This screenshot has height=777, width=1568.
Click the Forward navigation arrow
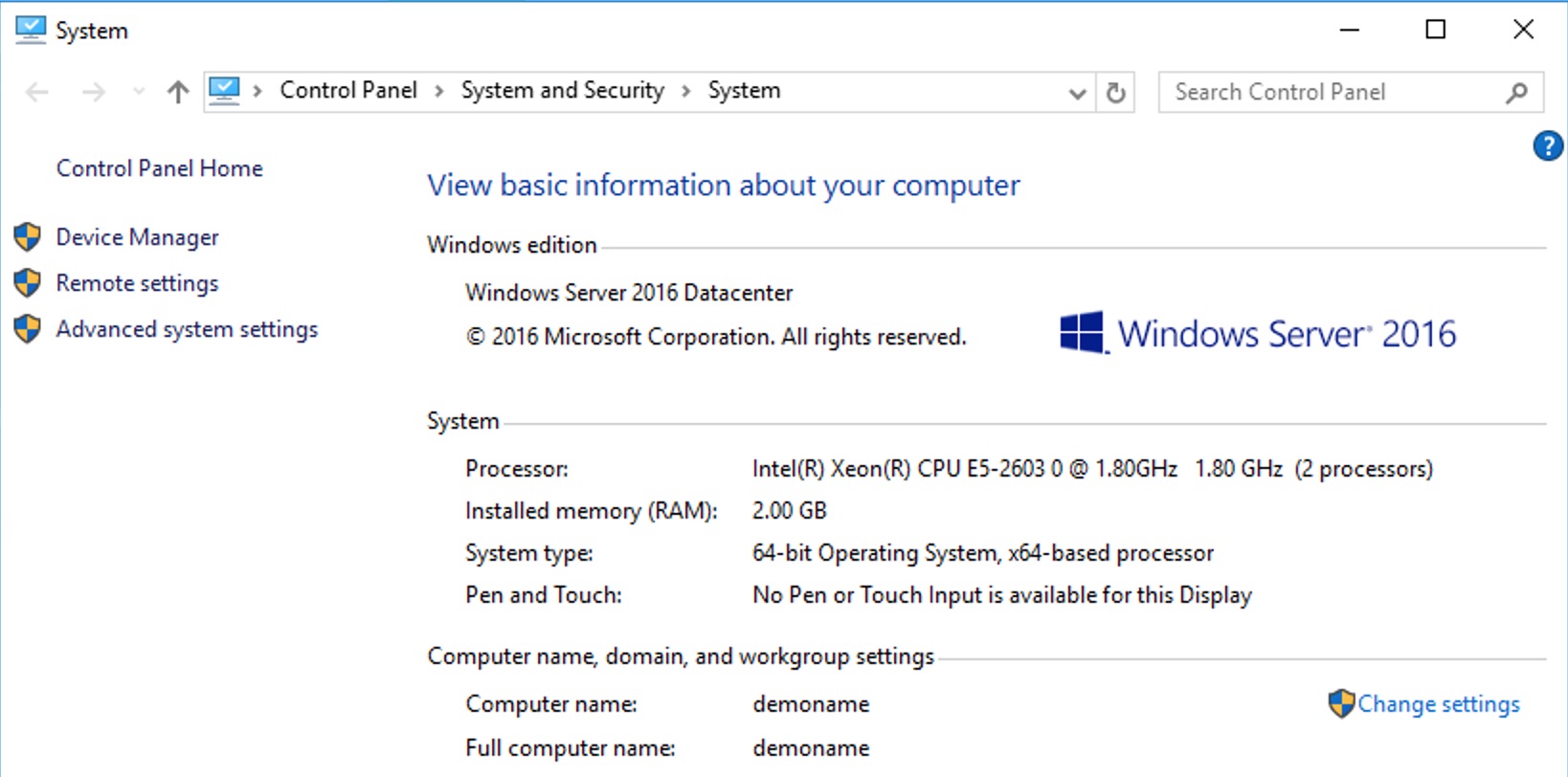93,92
